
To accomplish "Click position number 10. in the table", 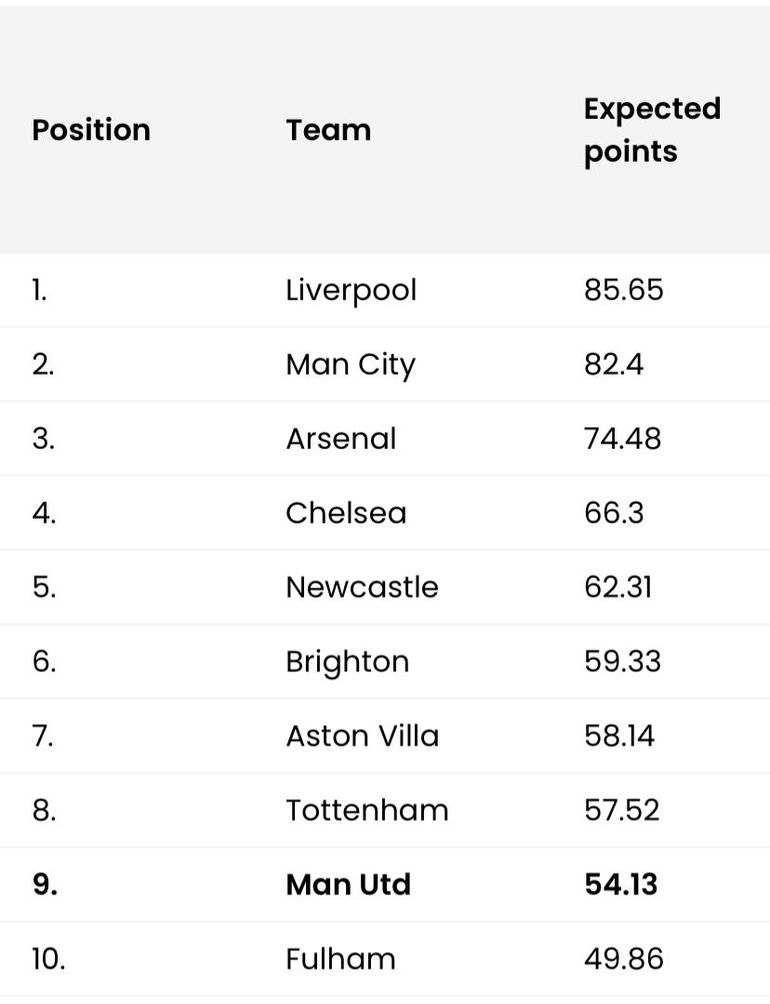I will [48, 959].
